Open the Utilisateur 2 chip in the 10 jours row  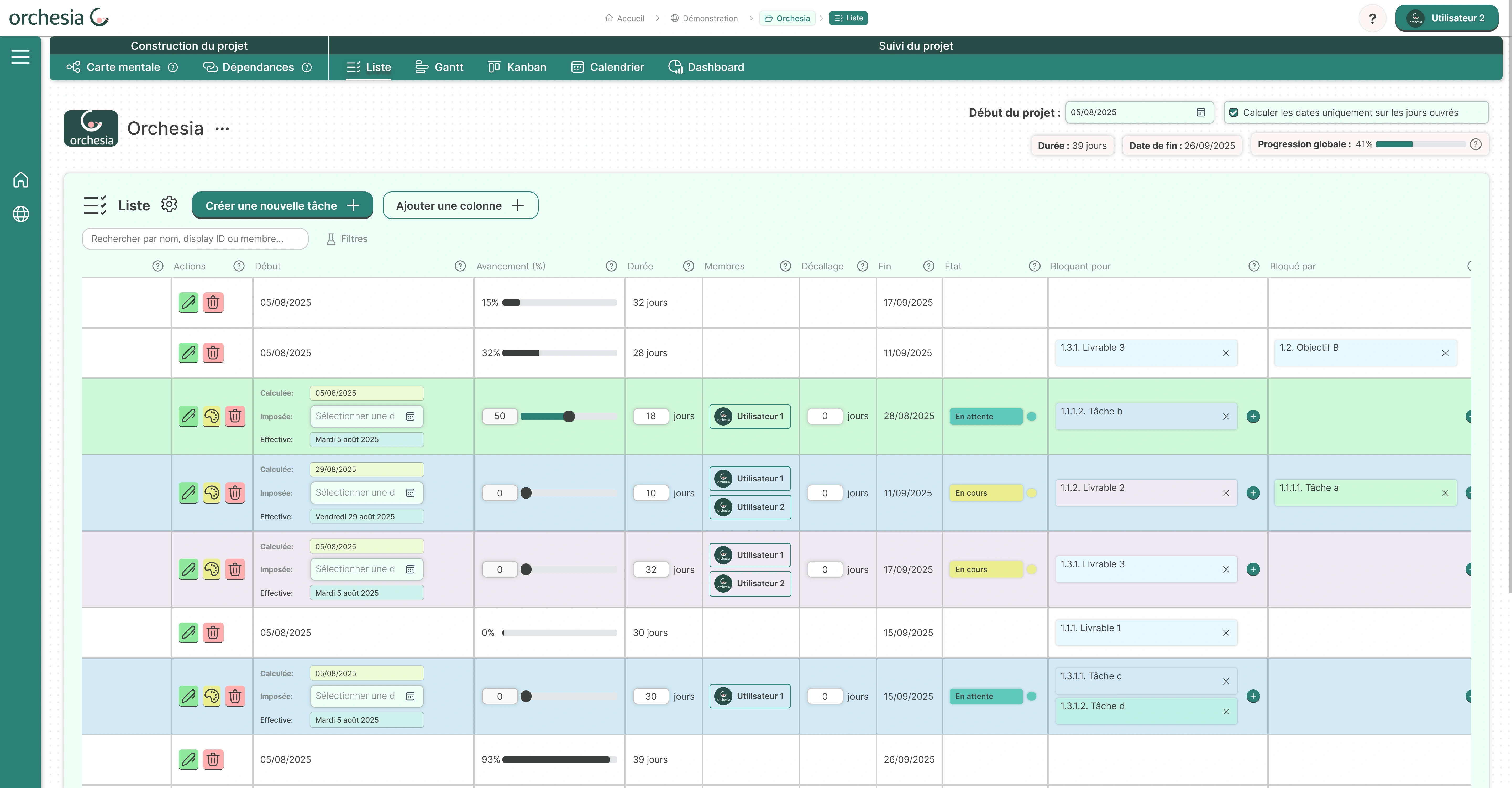point(750,507)
